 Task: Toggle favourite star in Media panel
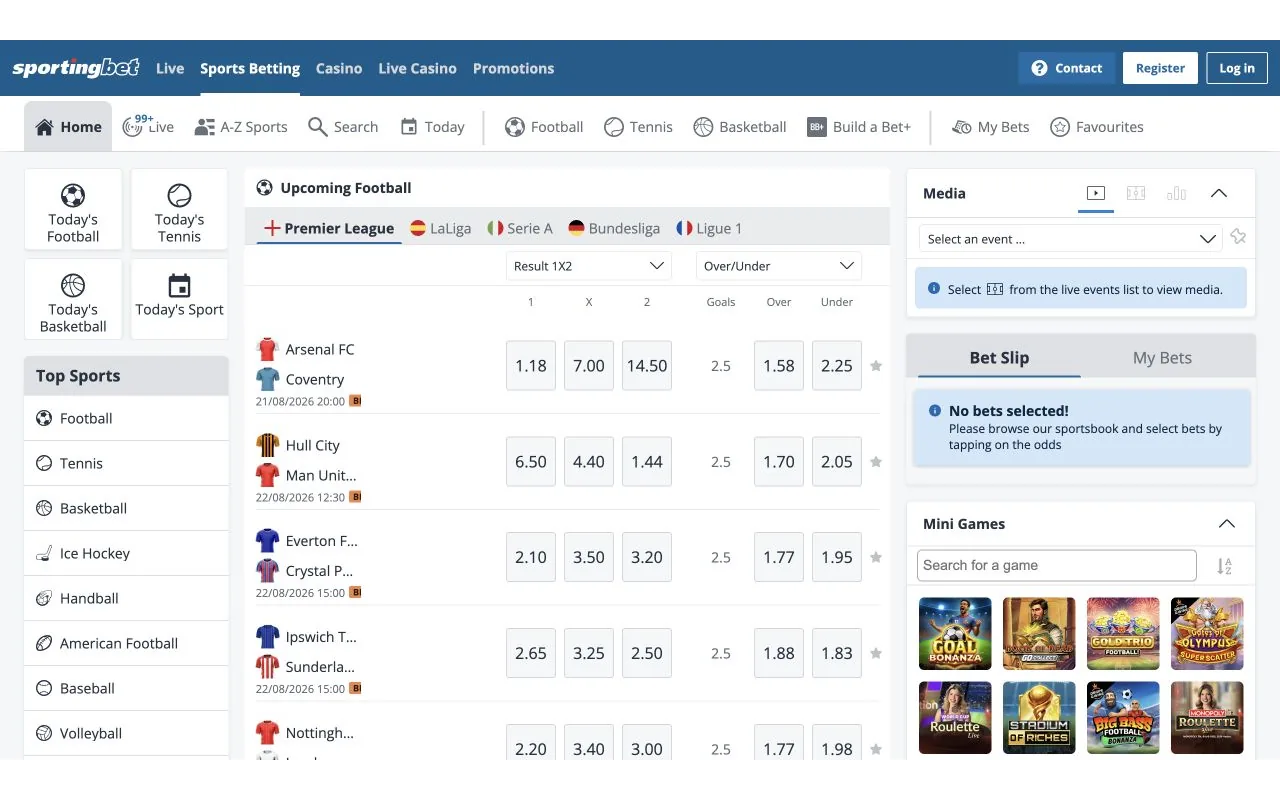(1238, 237)
